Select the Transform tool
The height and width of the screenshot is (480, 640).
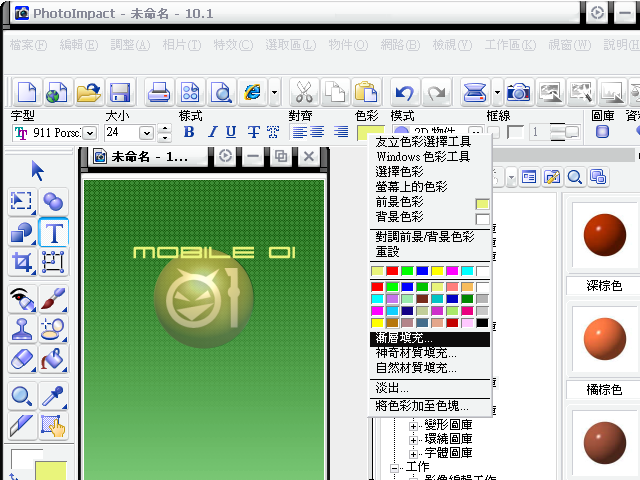click(x=53, y=262)
